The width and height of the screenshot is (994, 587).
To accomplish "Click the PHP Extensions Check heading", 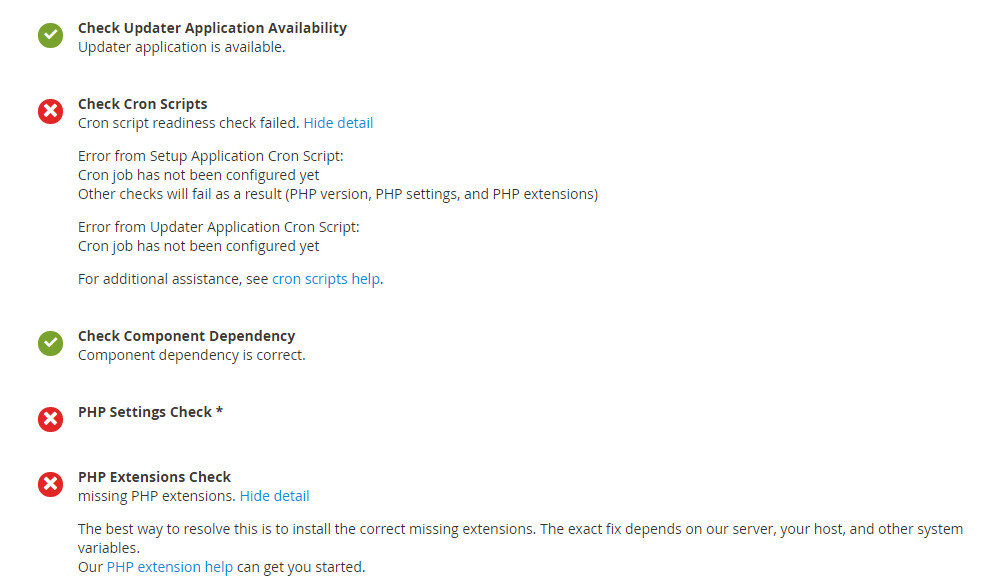I will (154, 477).
